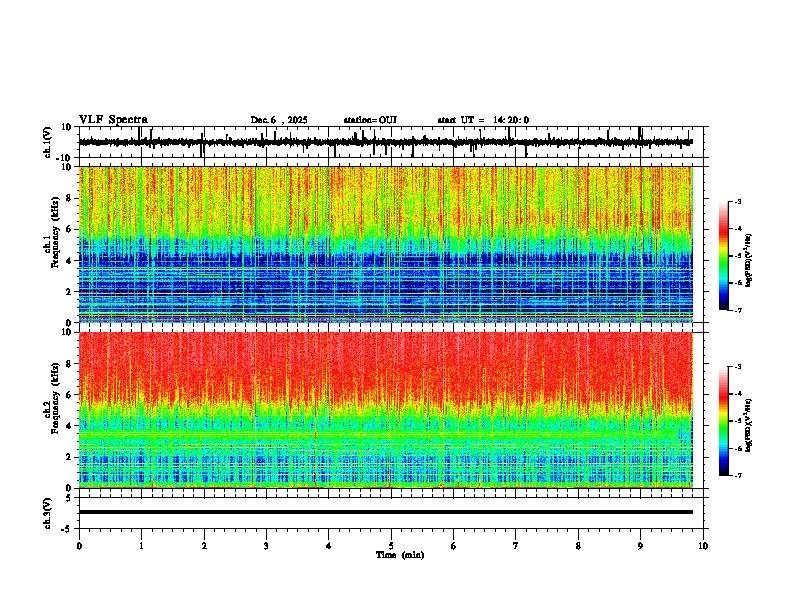Select the date label "Dec. 6 , 2025"

pos(279,120)
